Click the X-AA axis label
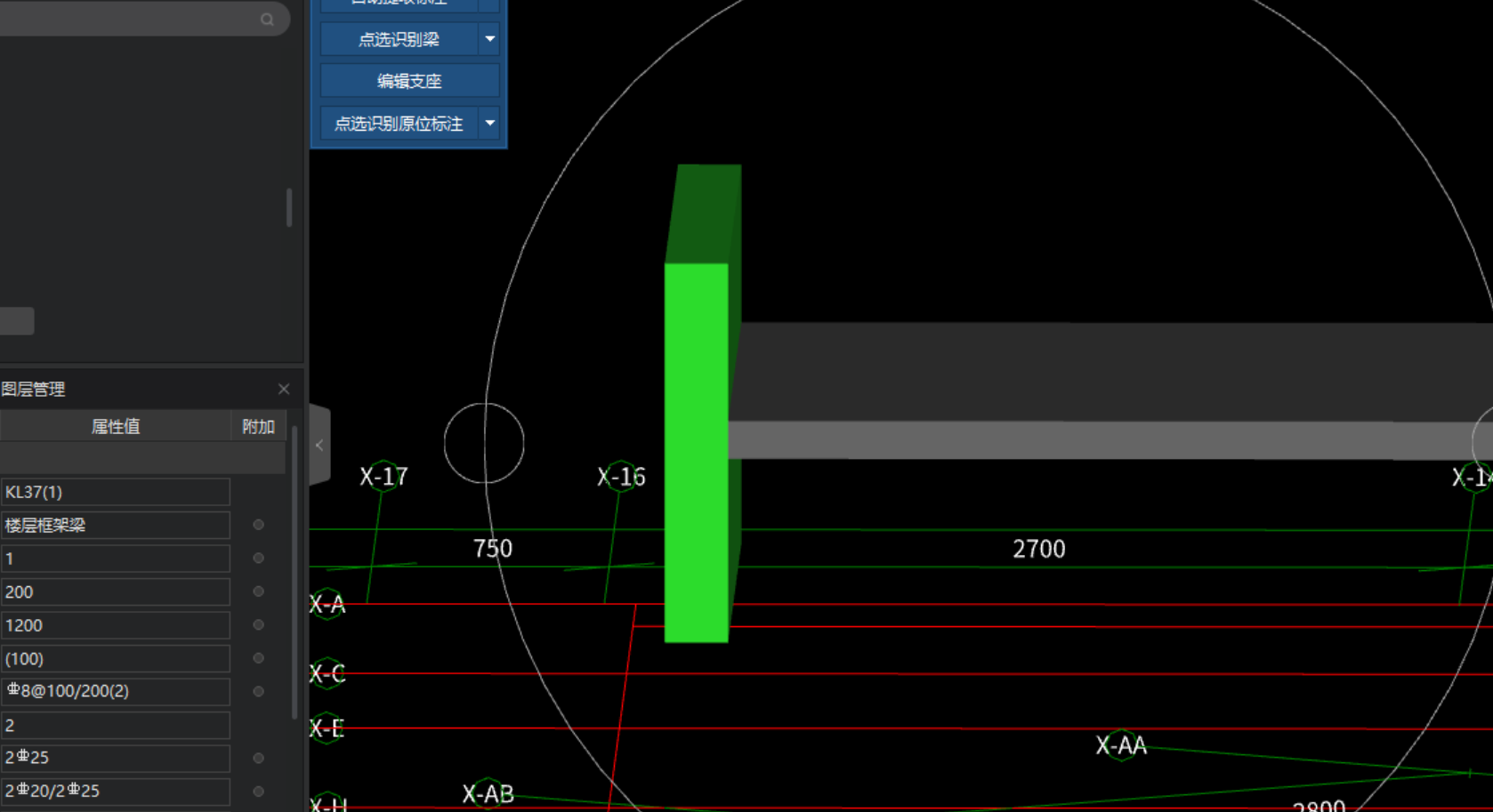Screen dimensions: 1493x812 [1121, 745]
